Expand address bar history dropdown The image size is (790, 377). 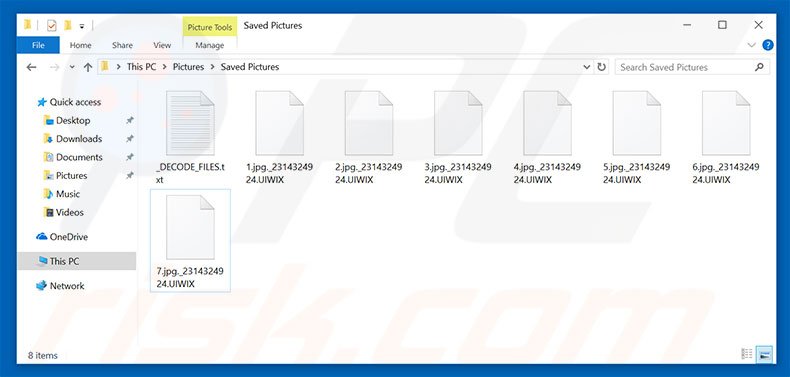click(586, 67)
